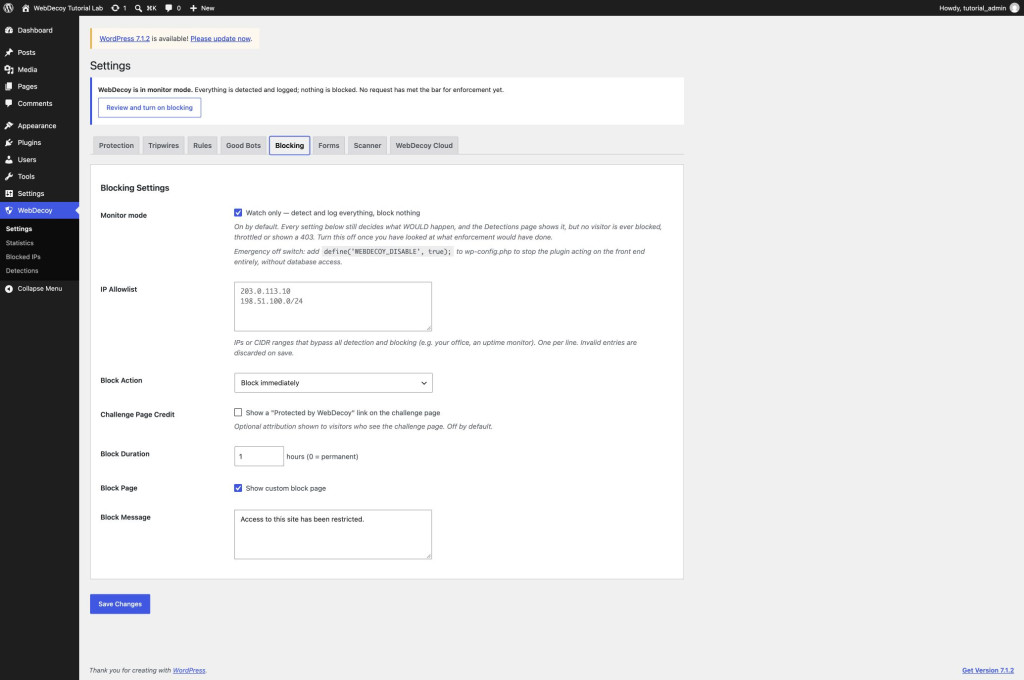Switch to the Rules tab
Image resolution: width=1024 pixels, height=680 pixels.
[x=202, y=146]
